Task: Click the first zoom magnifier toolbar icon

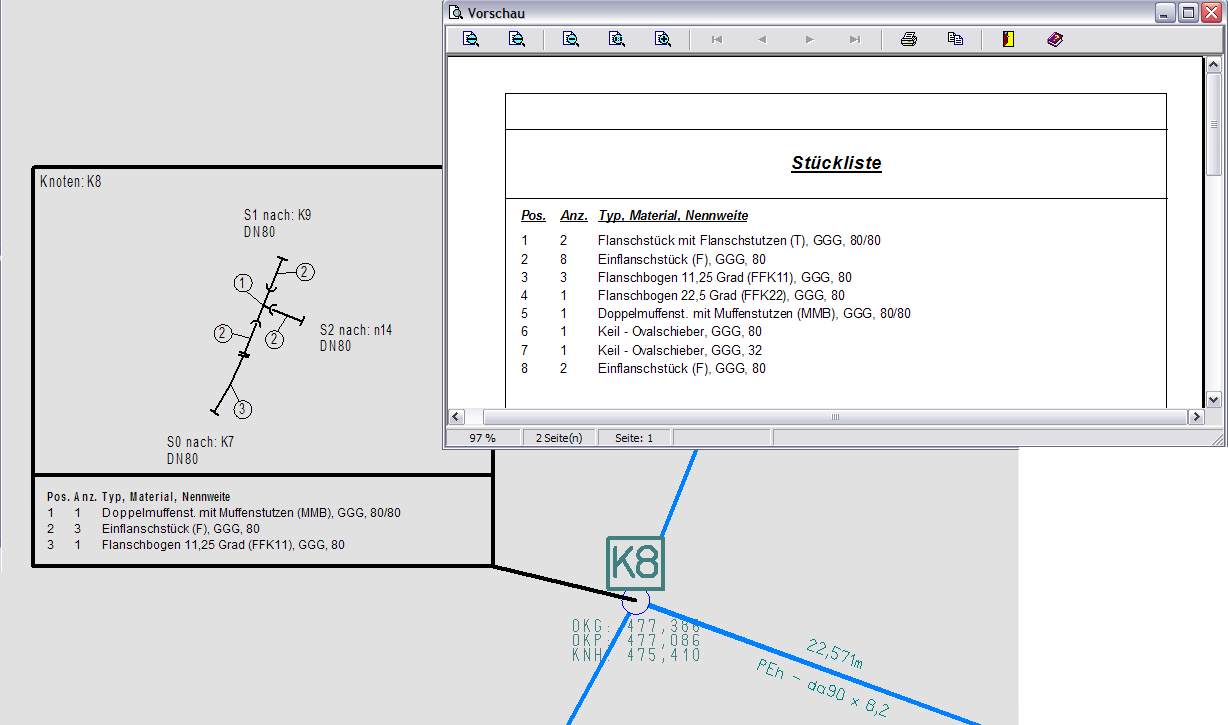Action: click(471, 39)
